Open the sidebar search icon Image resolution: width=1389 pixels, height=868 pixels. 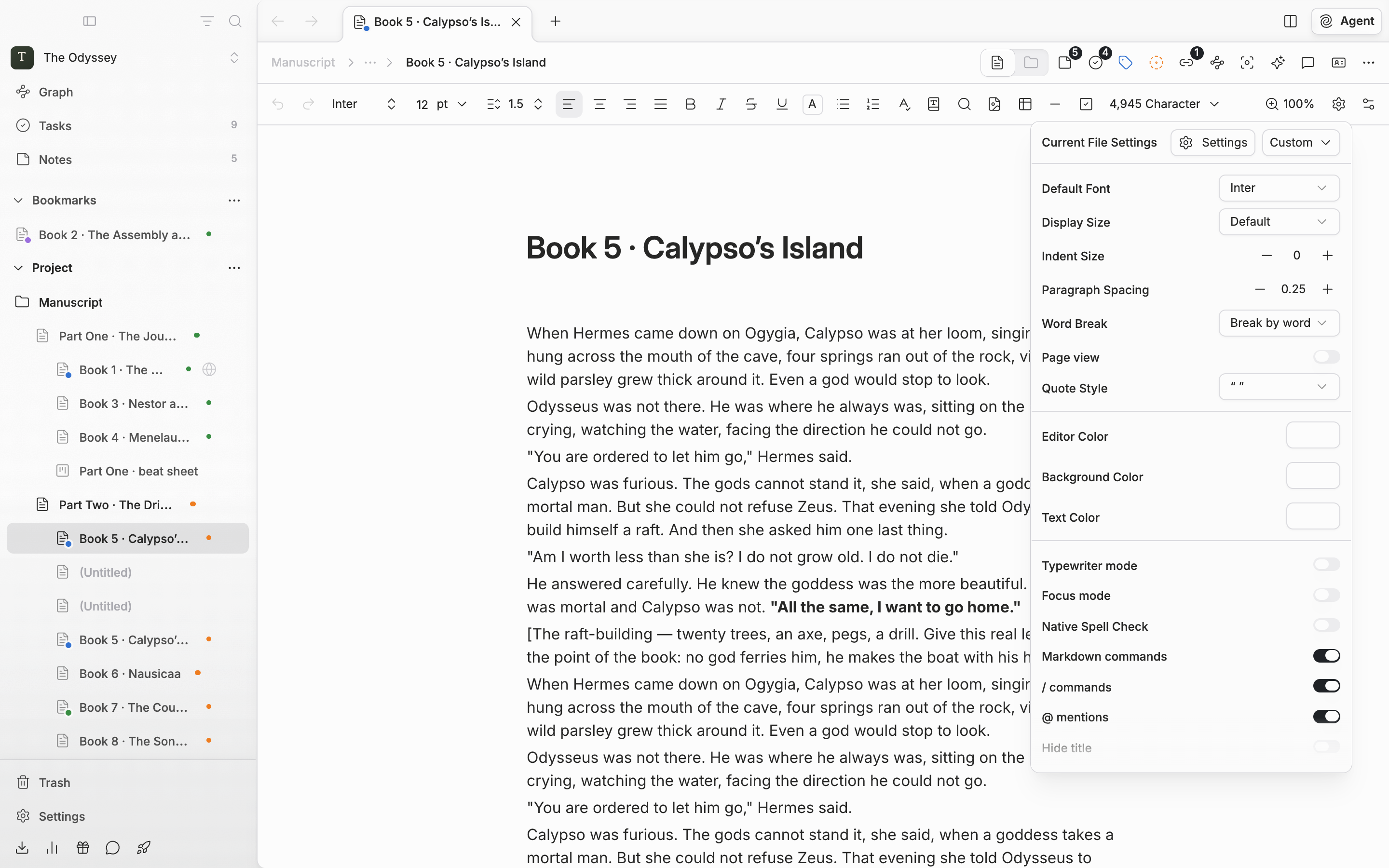(x=235, y=21)
